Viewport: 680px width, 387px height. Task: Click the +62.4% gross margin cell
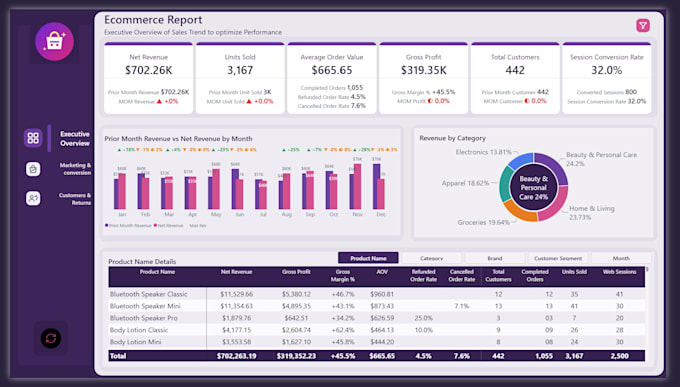tap(343, 330)
